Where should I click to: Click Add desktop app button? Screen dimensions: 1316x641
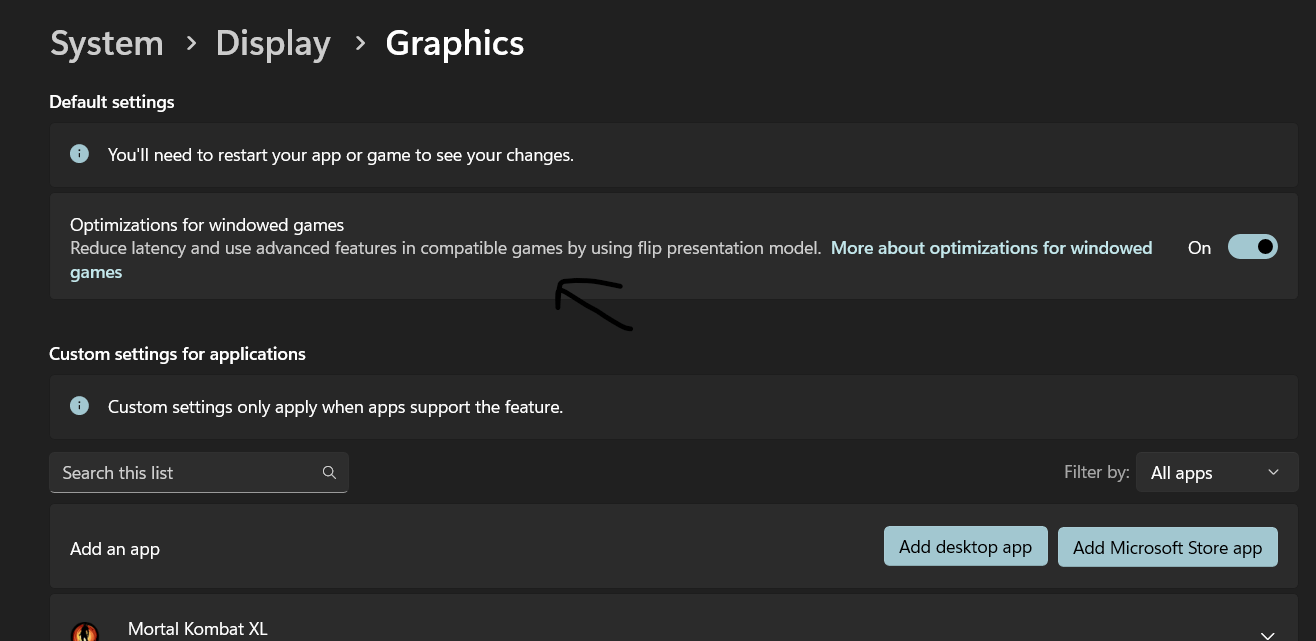pos(965,546)
